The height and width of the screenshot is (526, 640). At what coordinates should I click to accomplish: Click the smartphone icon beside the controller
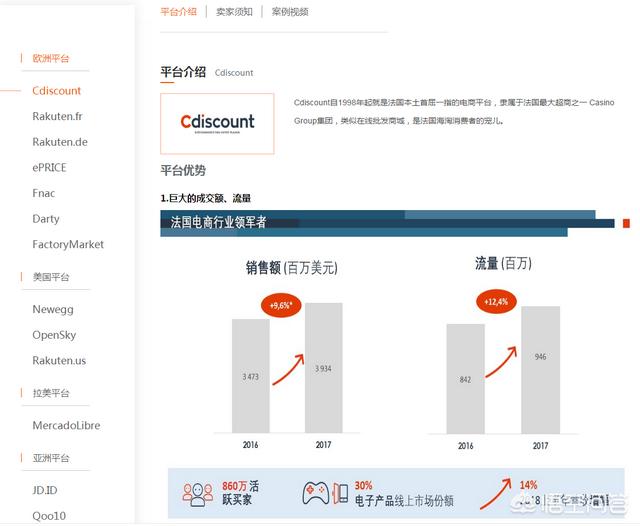point(341,492)
